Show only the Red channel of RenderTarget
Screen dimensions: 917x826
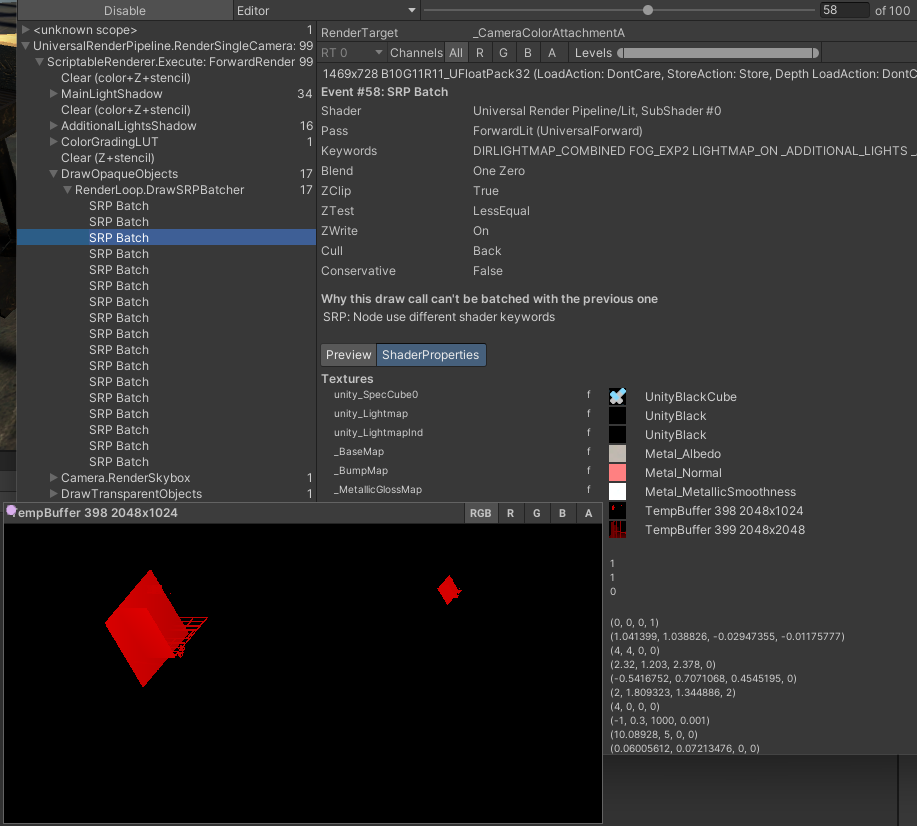[x=480, y=52]
